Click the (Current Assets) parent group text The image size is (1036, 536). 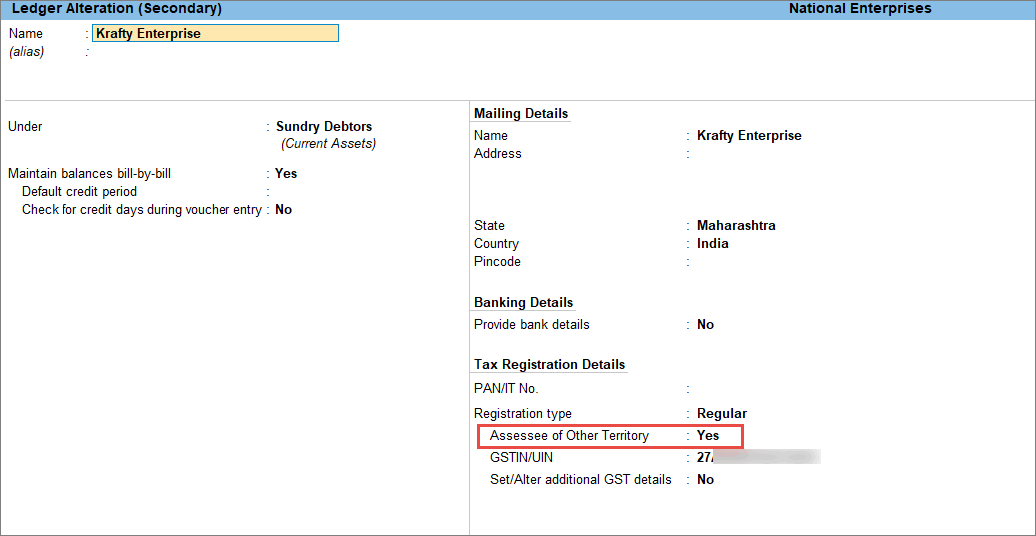click(328, 143)
